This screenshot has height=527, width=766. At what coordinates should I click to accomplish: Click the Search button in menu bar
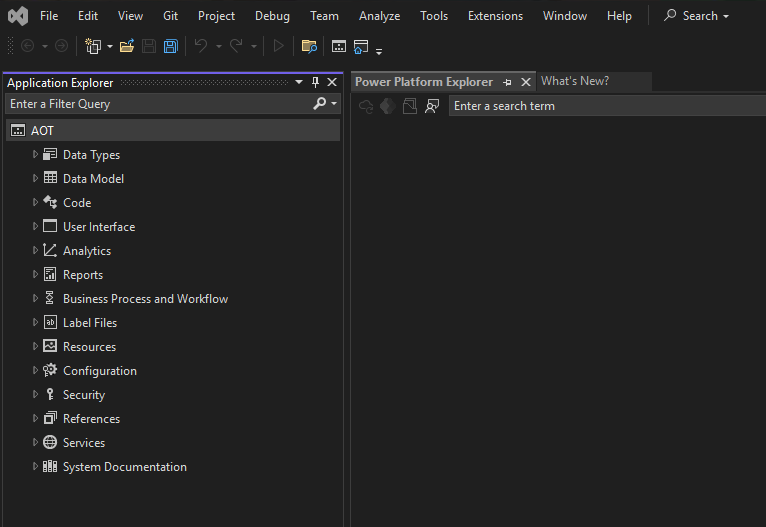click(697, 16)
